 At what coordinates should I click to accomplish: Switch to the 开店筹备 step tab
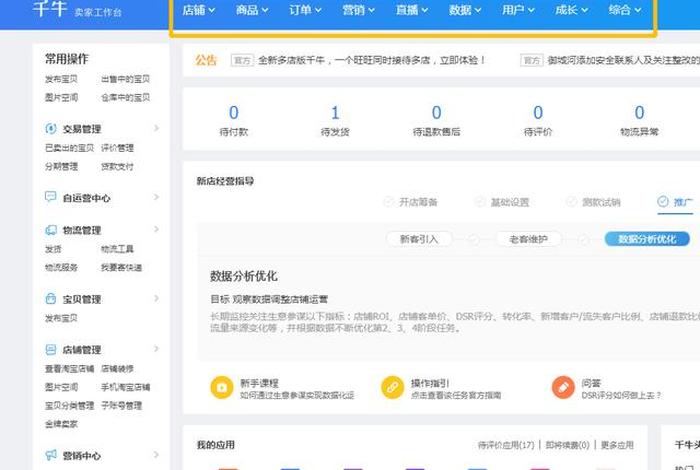click(x=411, y=202)
